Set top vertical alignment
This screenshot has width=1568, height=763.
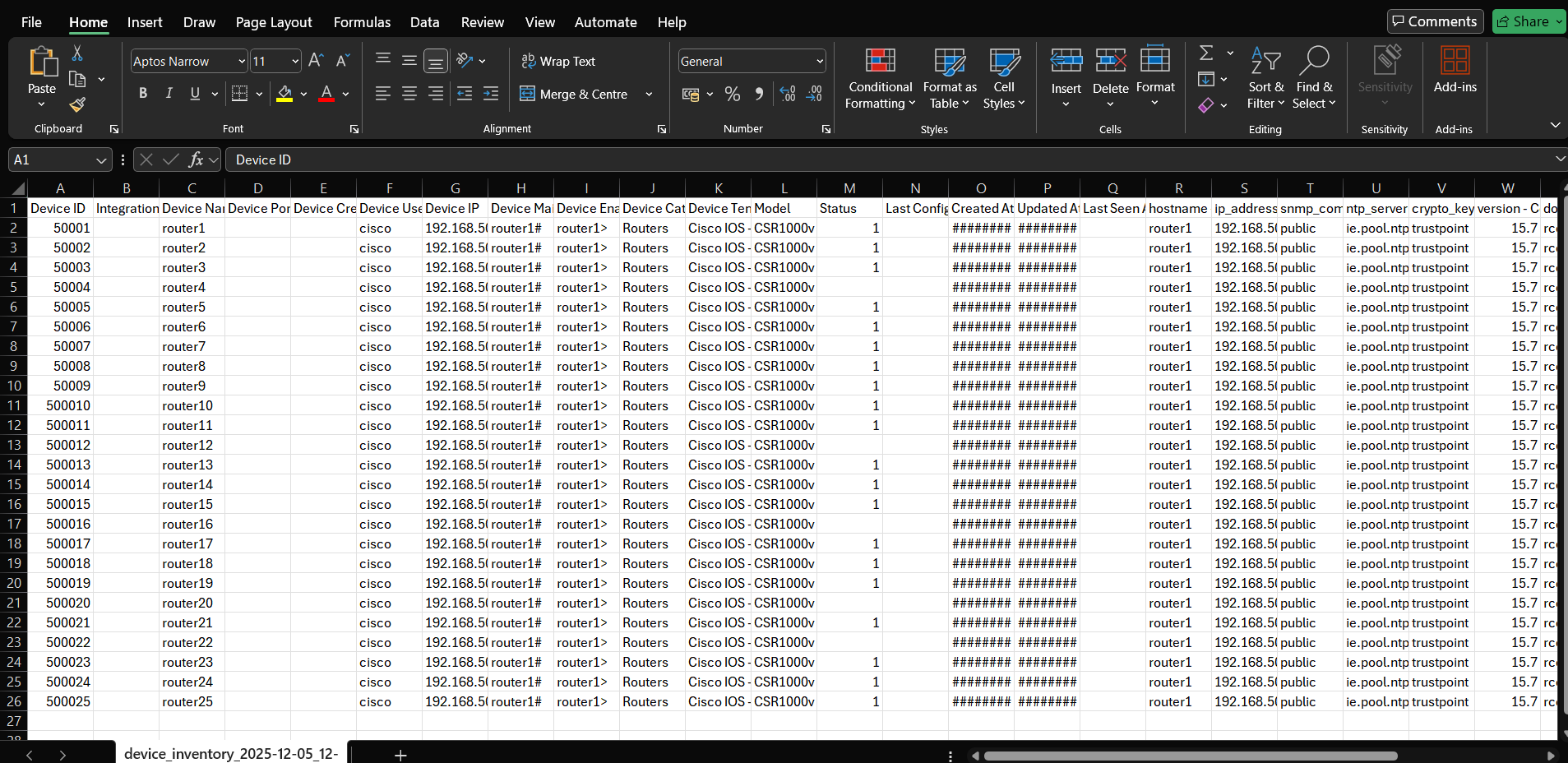pyautogui.click(x=383, y=60)
